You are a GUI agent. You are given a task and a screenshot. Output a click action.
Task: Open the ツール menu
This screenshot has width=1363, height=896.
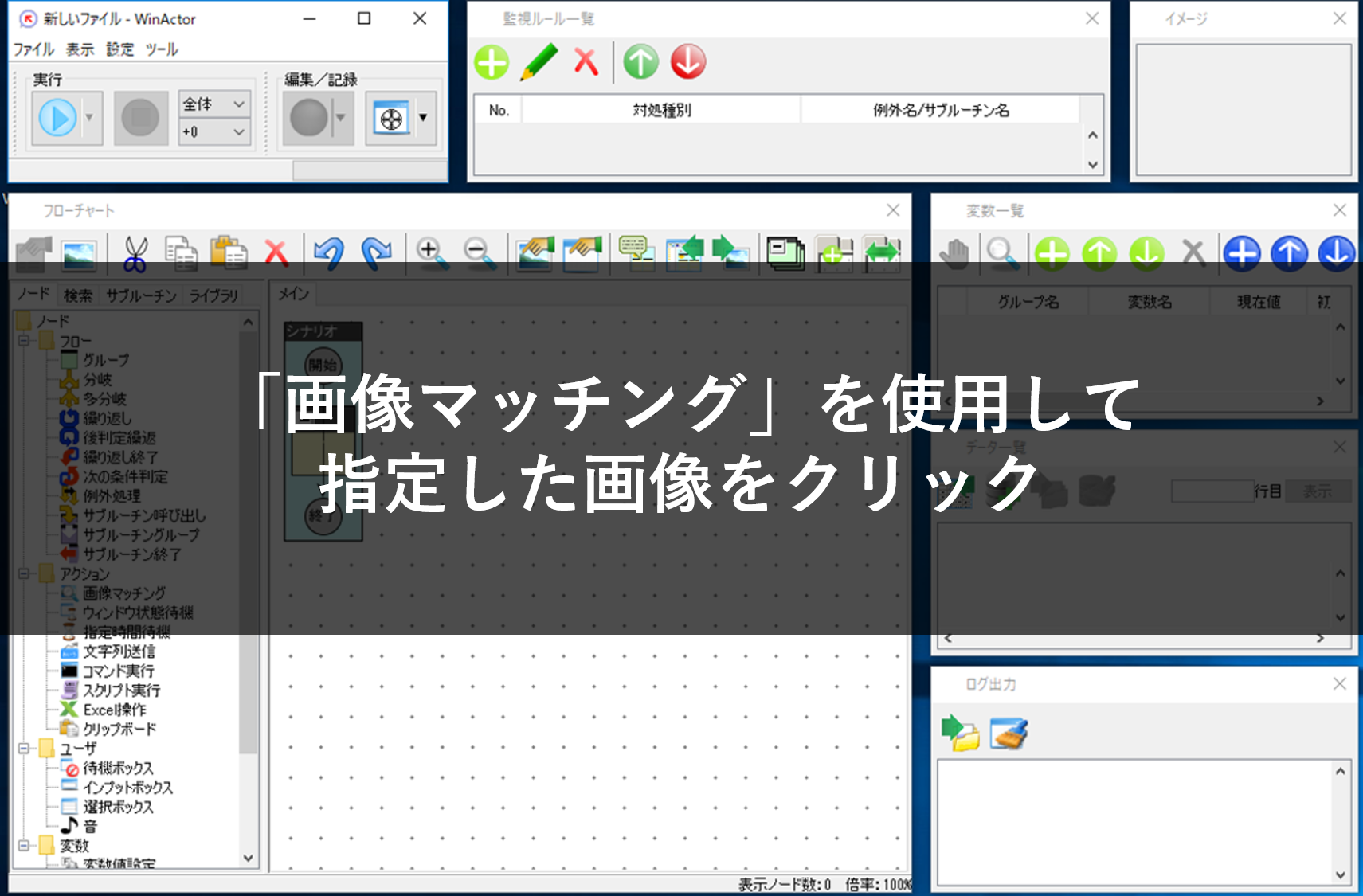pos(162,49)
